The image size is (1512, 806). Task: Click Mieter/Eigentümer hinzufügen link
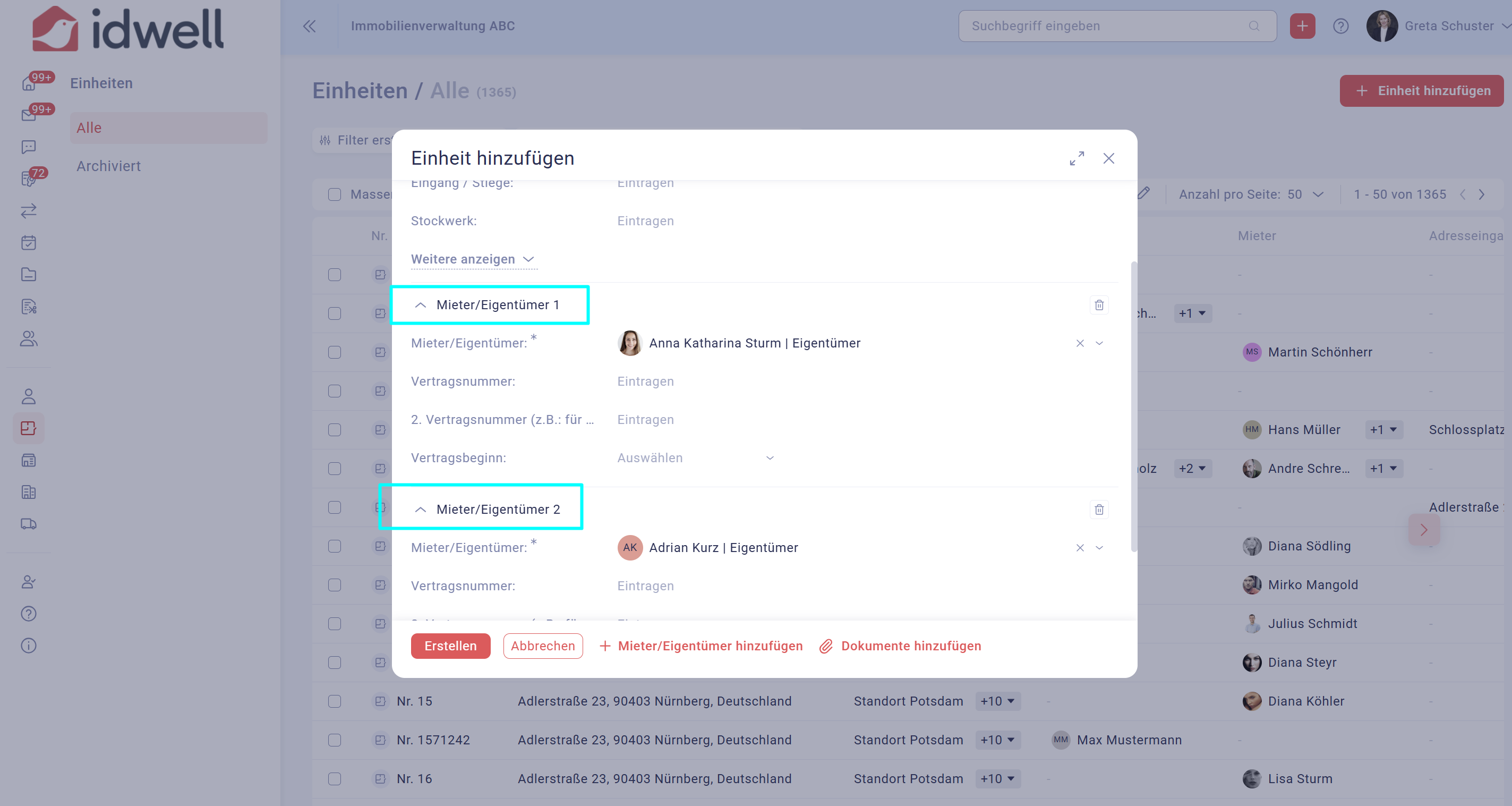click(701, 646)
